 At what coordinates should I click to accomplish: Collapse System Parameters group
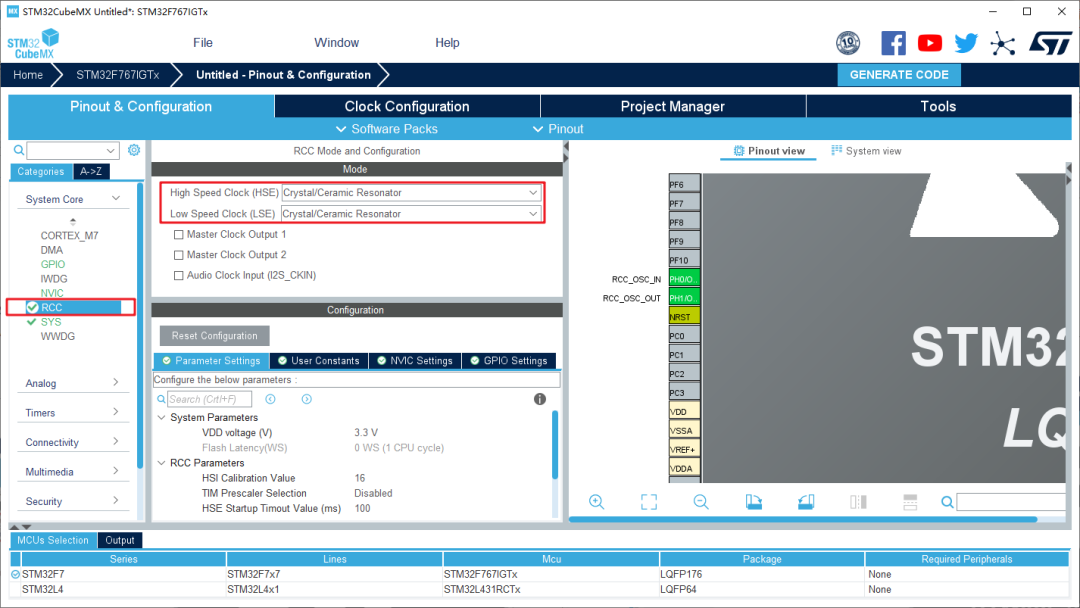tap(162, 417)
